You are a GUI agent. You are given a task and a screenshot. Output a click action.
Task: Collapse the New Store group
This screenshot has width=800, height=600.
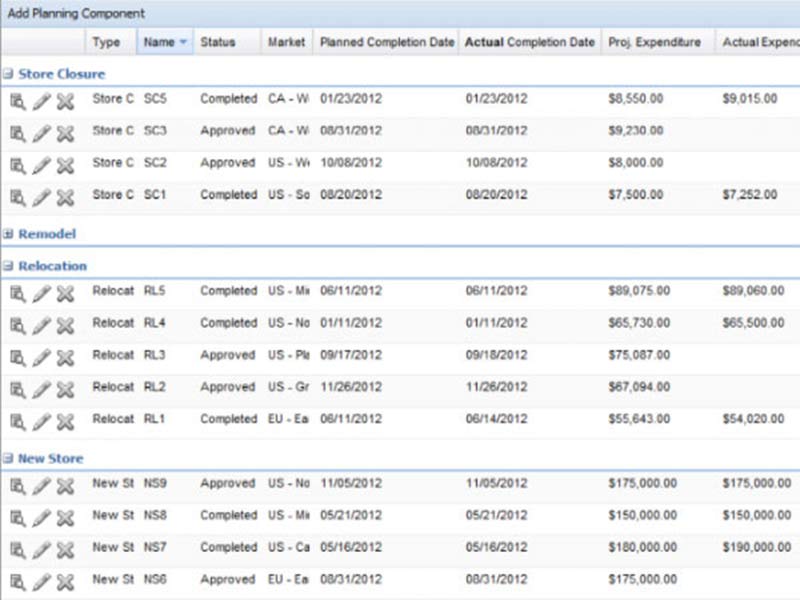coord(8,458)
